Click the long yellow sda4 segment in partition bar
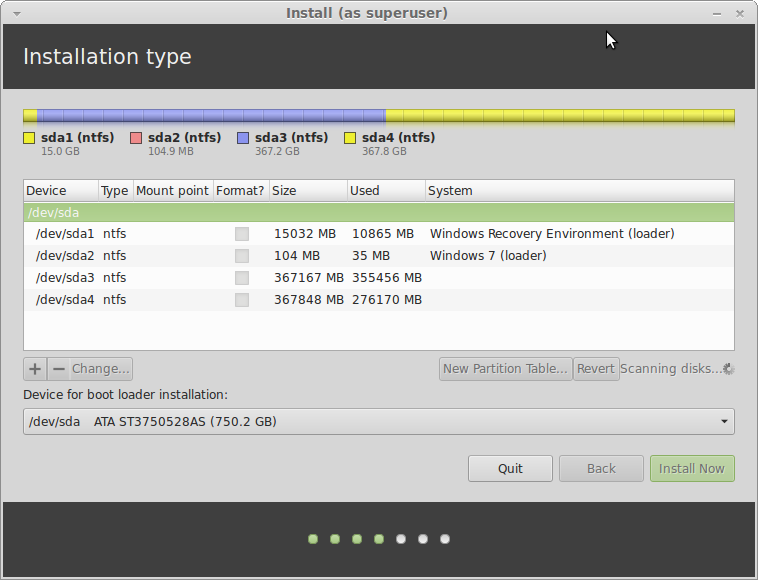The height and width of the screenshot is (580, 758). pyautogui.click(x=560, y=116)
